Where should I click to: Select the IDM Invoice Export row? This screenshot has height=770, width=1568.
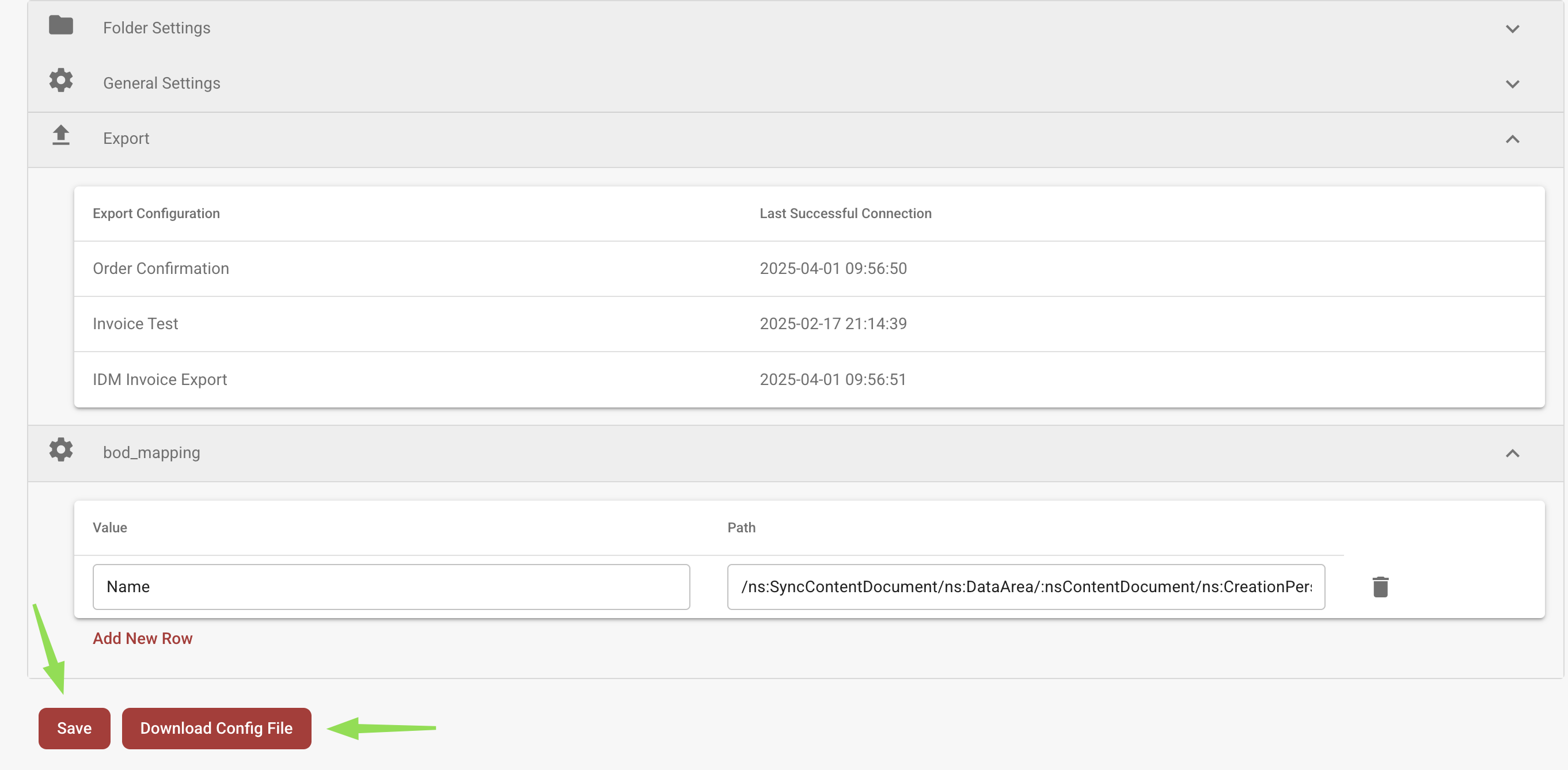click(x=160, y=379)
